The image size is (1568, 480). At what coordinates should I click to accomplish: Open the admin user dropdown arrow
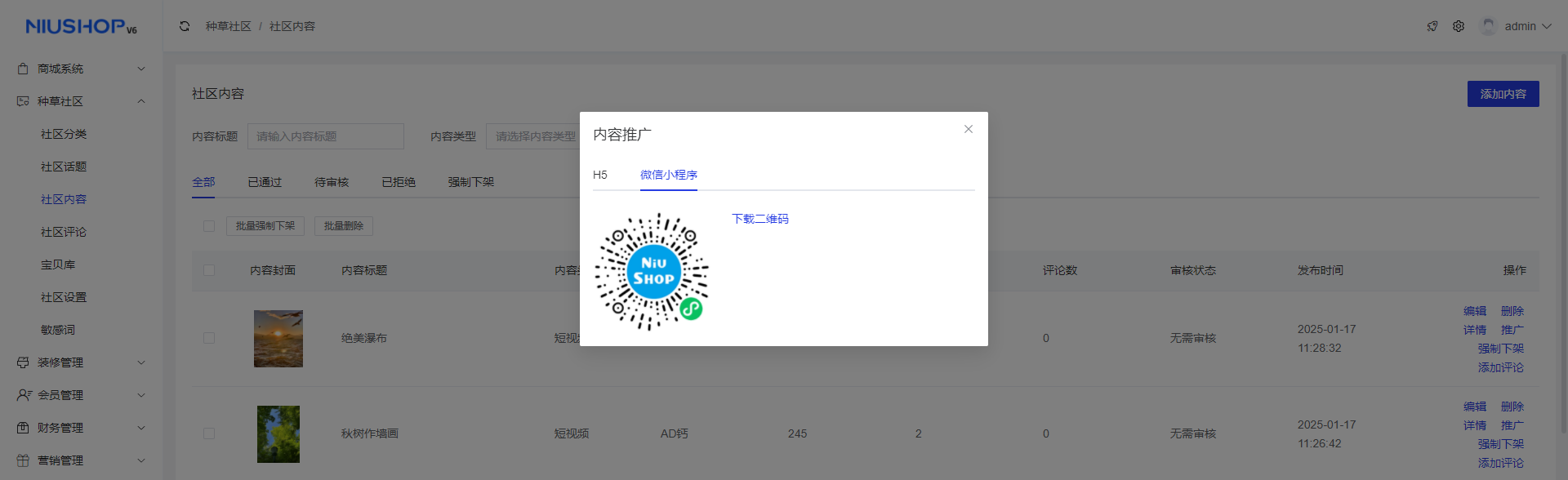point(1547,26)
